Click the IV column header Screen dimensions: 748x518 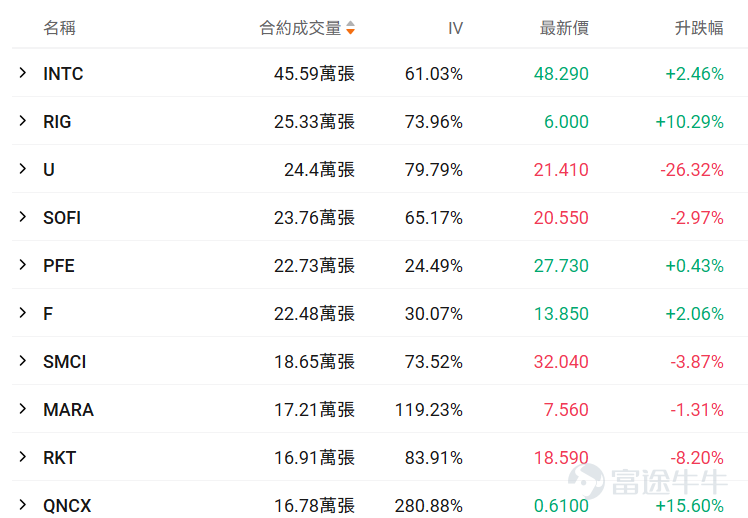tap(455, 28)
